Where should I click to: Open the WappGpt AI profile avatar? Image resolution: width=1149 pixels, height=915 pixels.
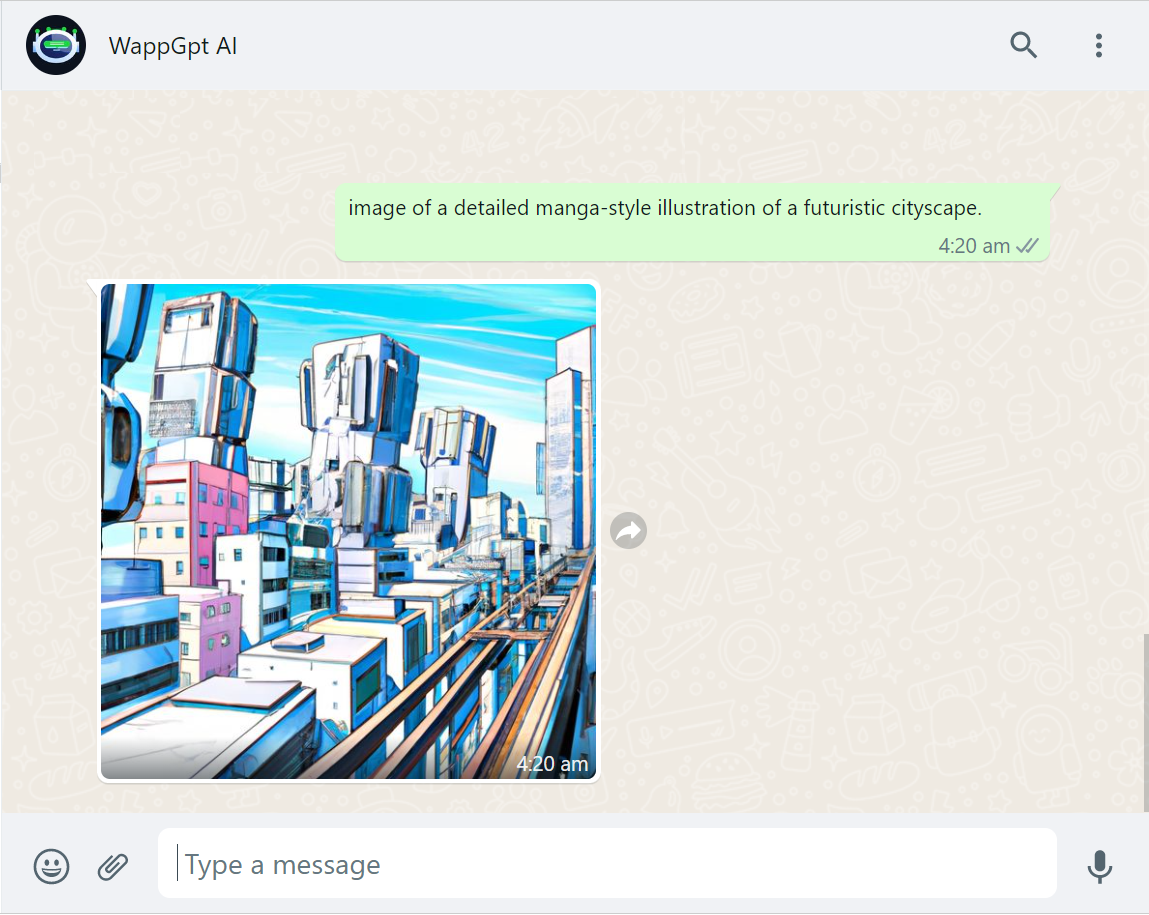click(56, 46)
